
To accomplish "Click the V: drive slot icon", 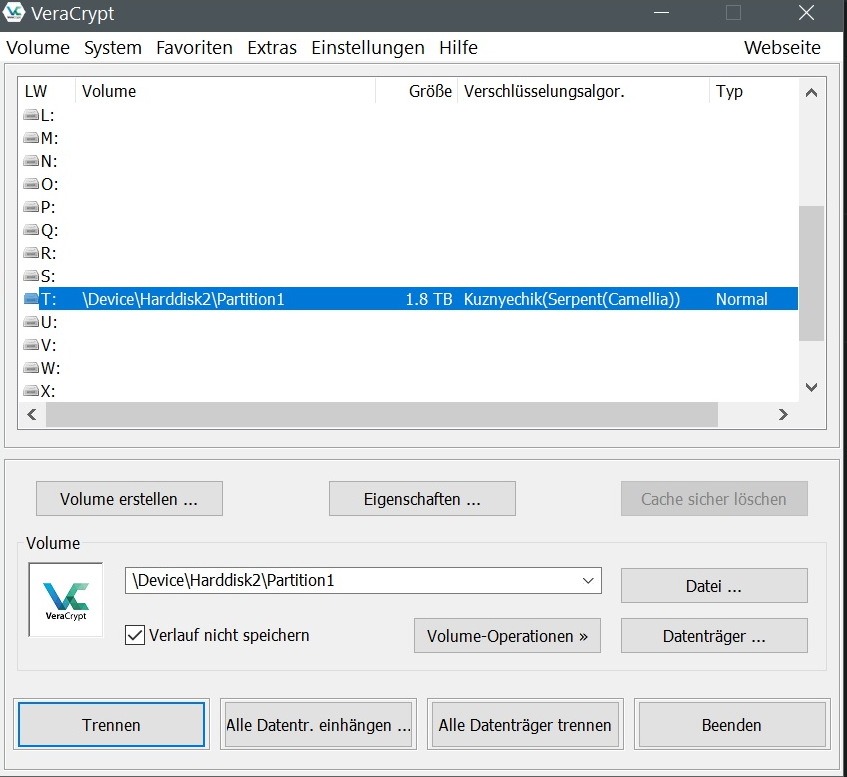I will [31, 345].
